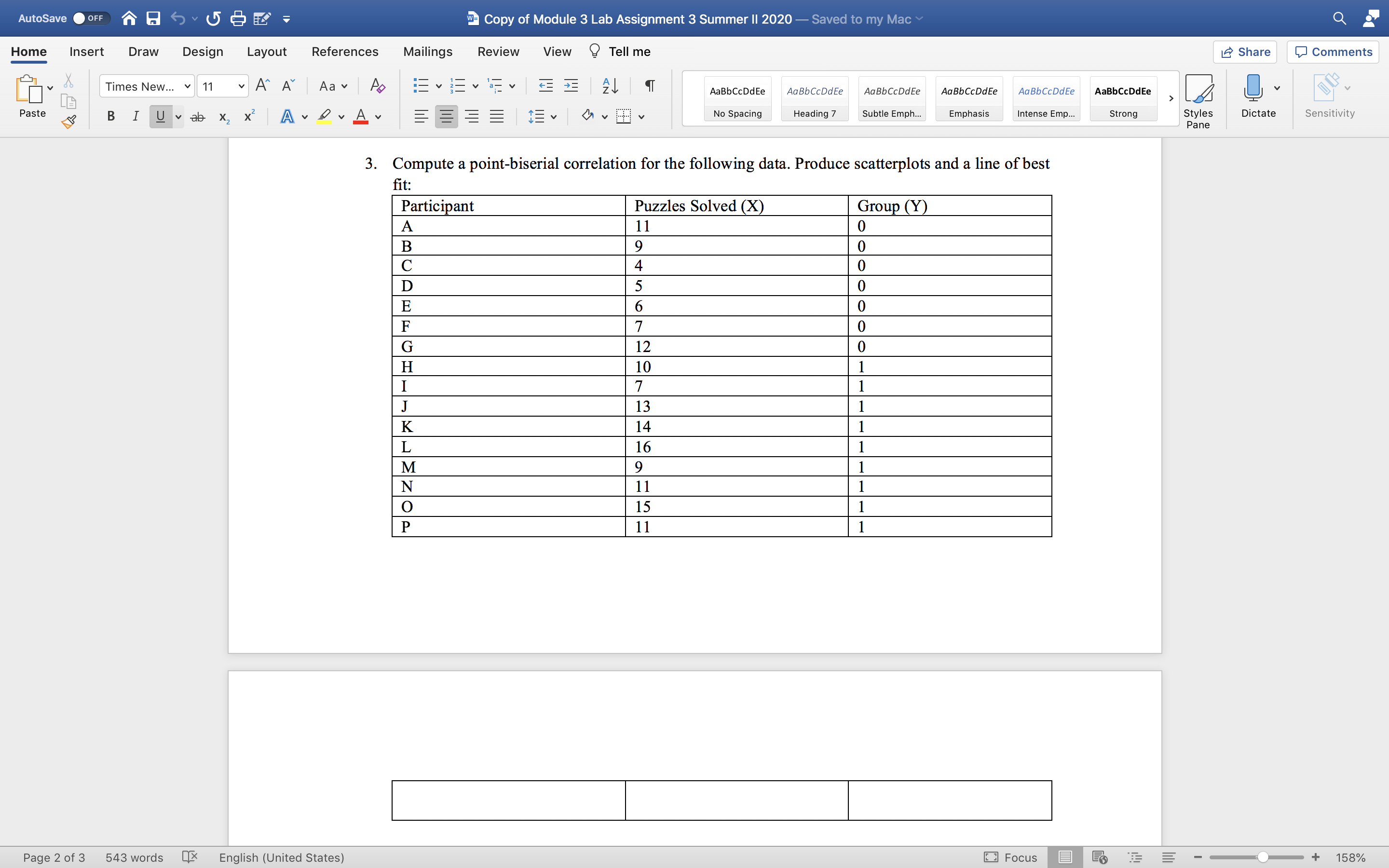
Task: Click in the empty table cell below
Action: click(x=510, y=800)
